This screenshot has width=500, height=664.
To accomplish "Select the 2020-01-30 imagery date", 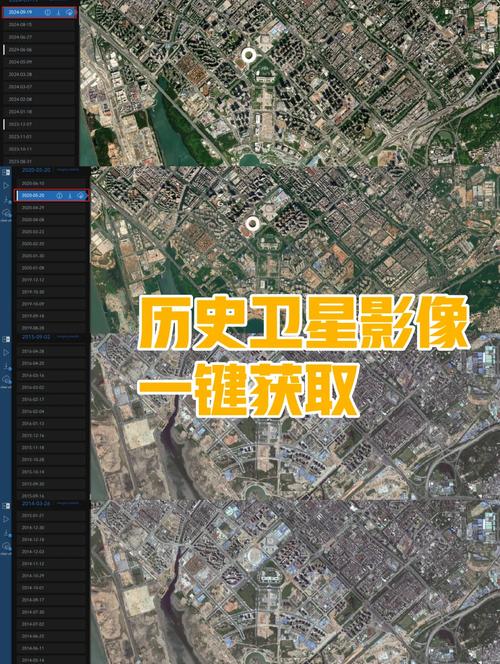I will [52, 256].
